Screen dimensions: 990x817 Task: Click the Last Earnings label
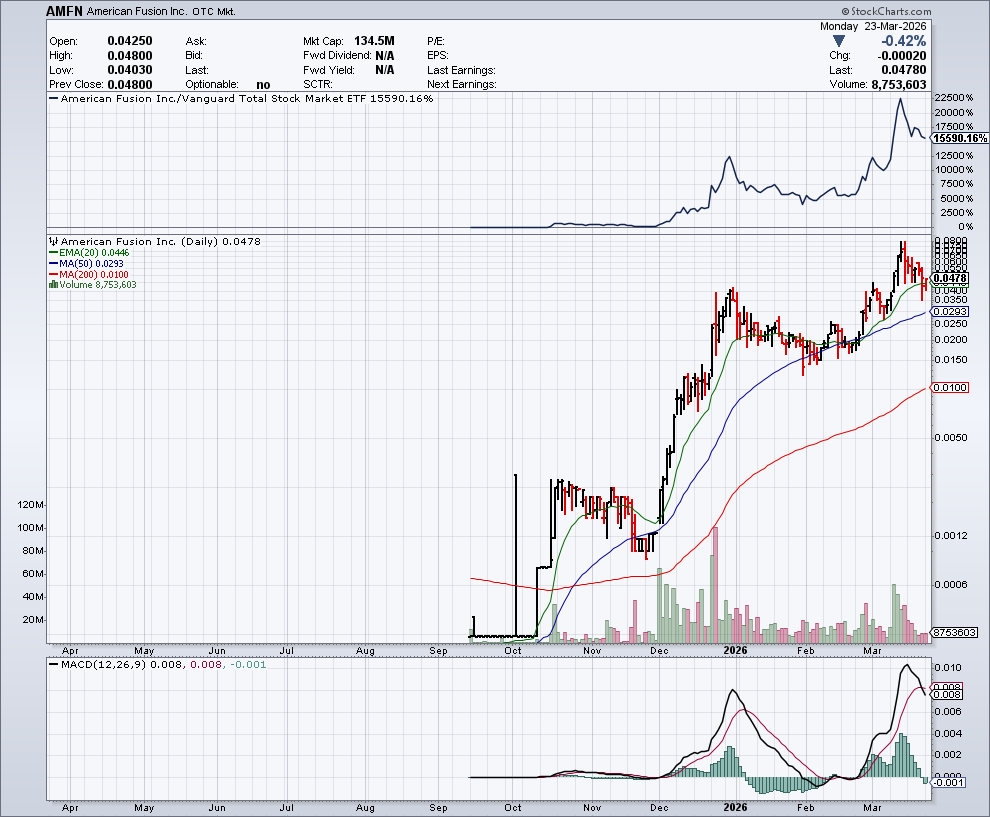462,70
